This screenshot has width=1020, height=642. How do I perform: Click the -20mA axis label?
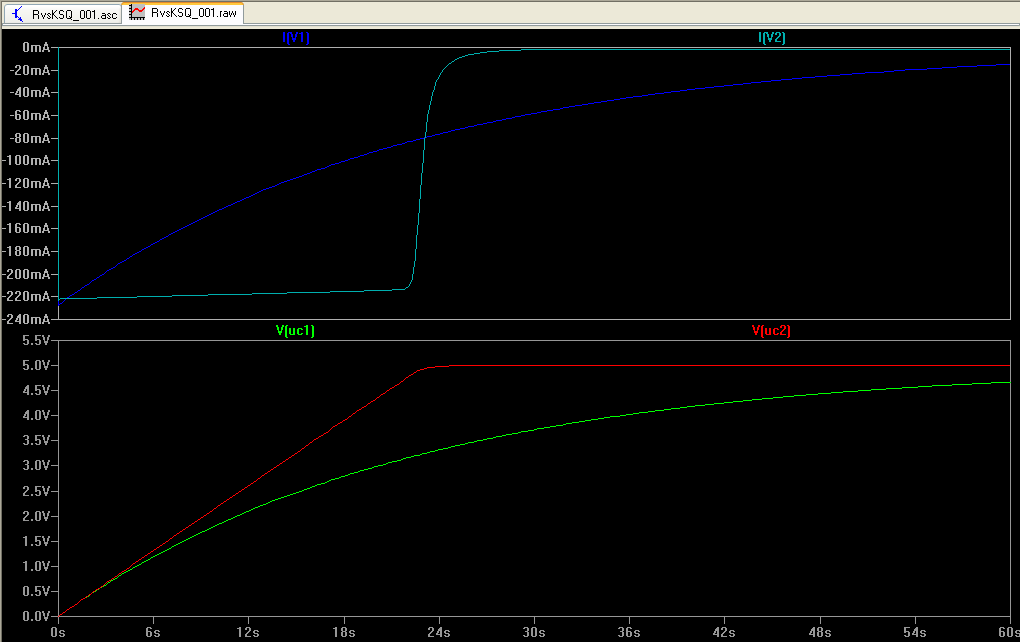click(x=30, y=70)
